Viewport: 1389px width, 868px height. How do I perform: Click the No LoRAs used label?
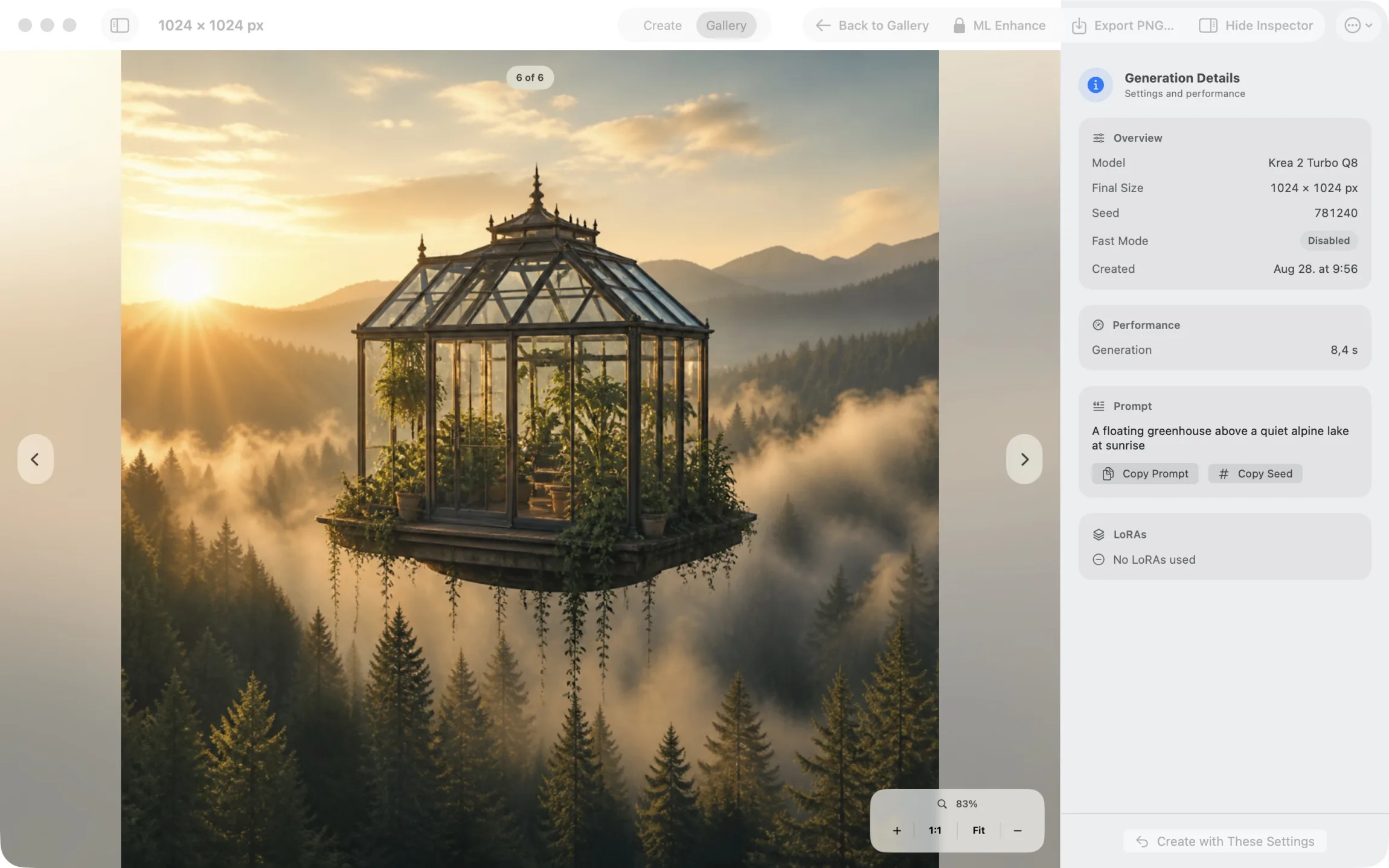point(1154,560)
